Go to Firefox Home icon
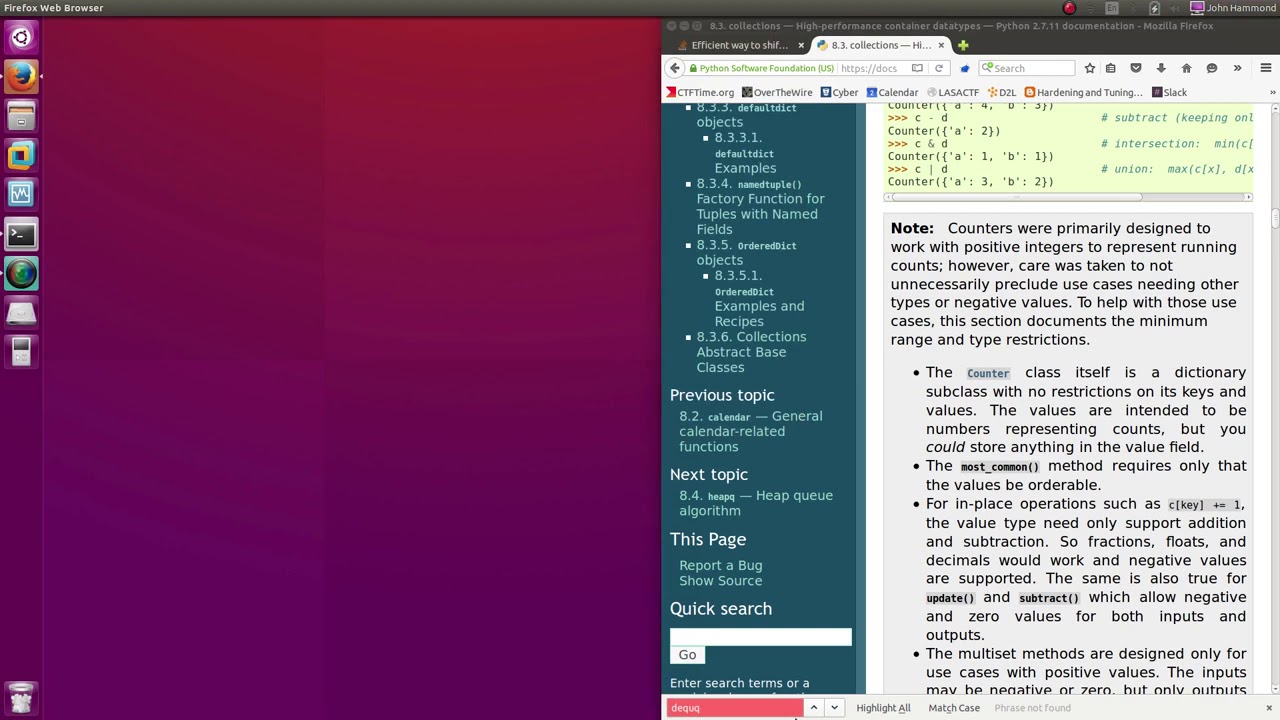This screenshot has width=1280, height=720. 1186,68
